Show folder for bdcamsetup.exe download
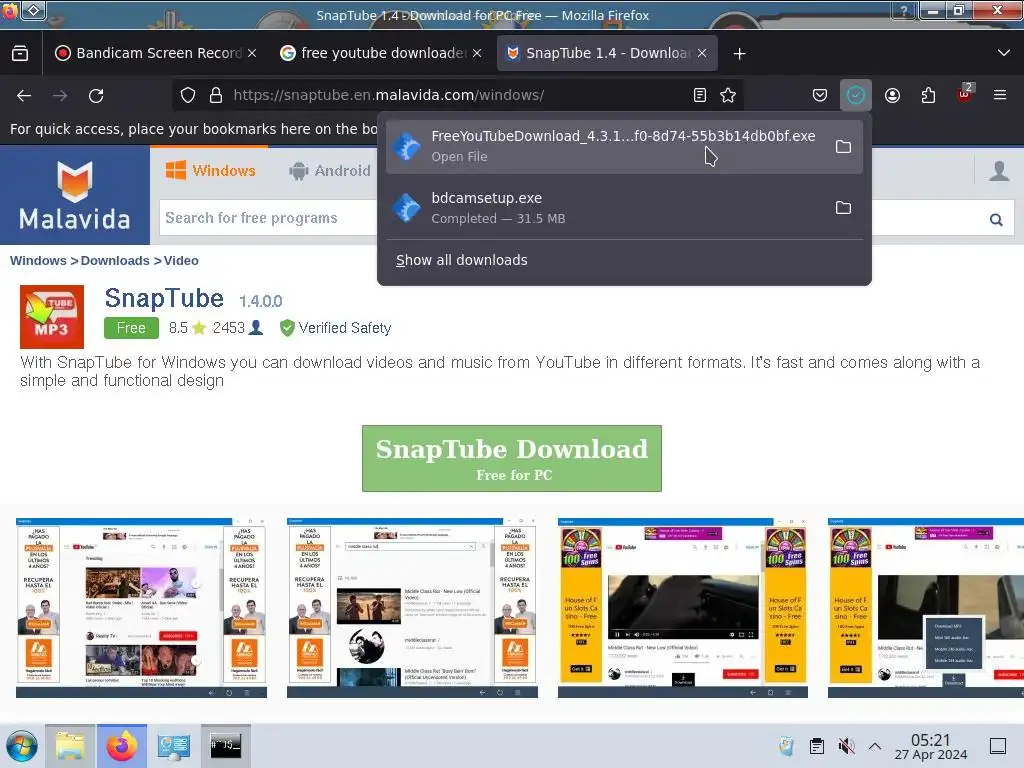The image size is (1024, 768). pyautogui.click(x=843, y=208)
